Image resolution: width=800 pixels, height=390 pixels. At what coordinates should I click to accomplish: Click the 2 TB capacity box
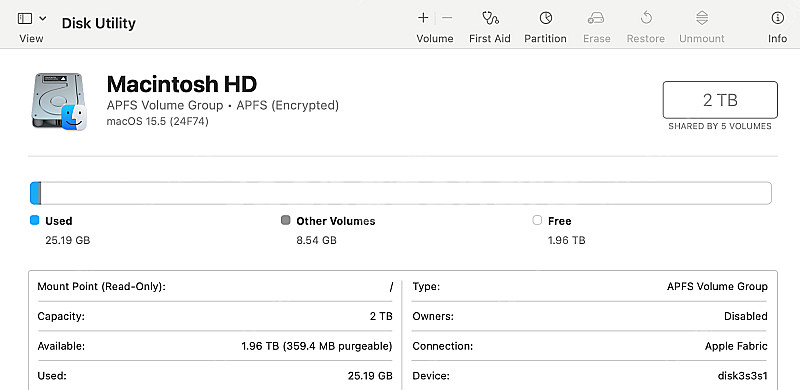pos(720,100)
